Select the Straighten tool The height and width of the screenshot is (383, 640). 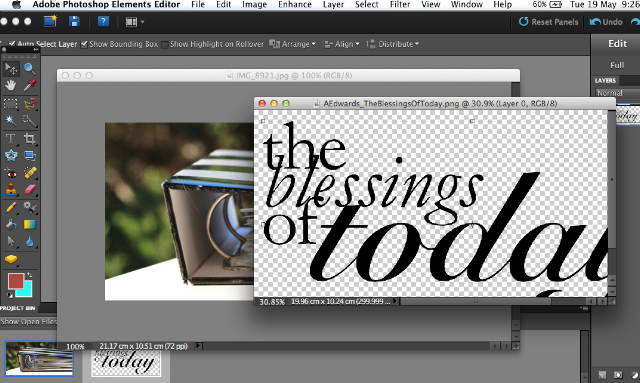coord(29,156)
